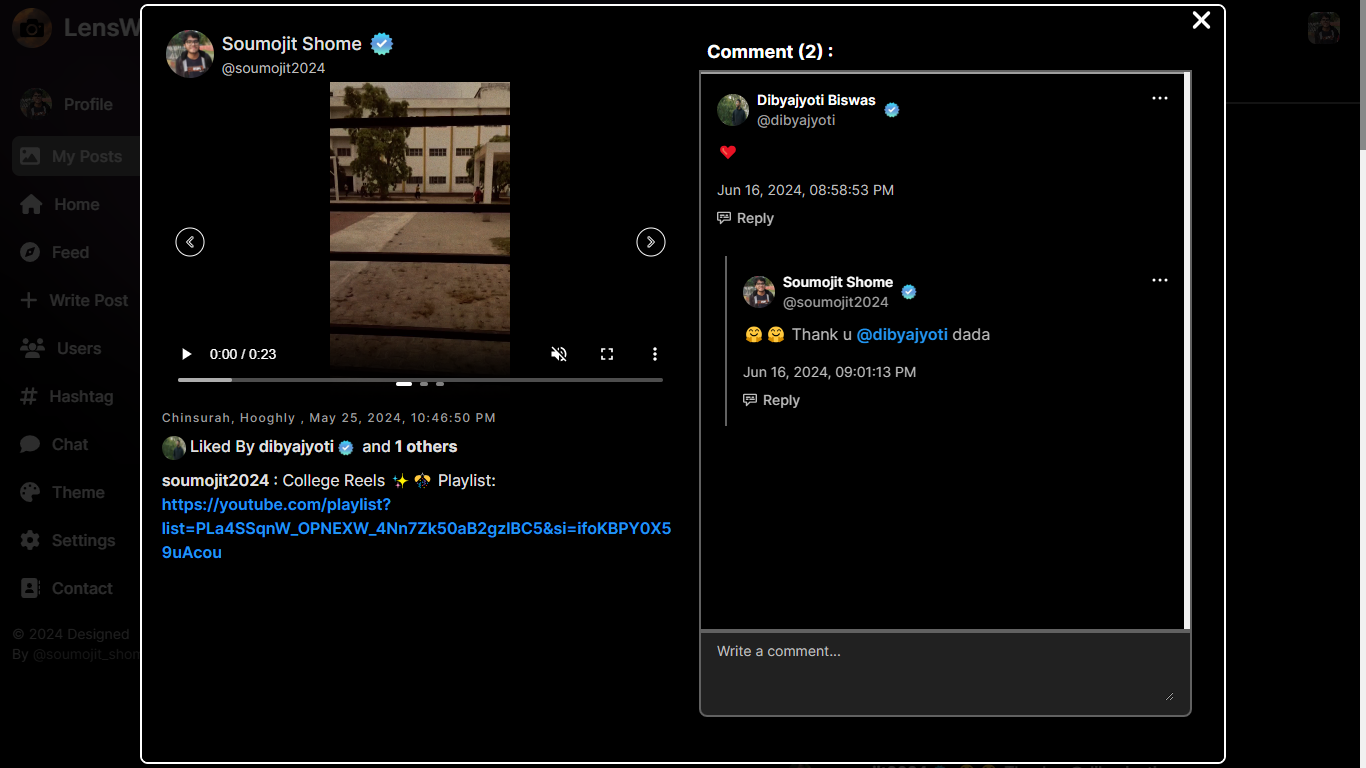Click the comments panel scrollbar
Image resolution: width=1366 pixels, height=768 pixels.
pos(1187,350)
